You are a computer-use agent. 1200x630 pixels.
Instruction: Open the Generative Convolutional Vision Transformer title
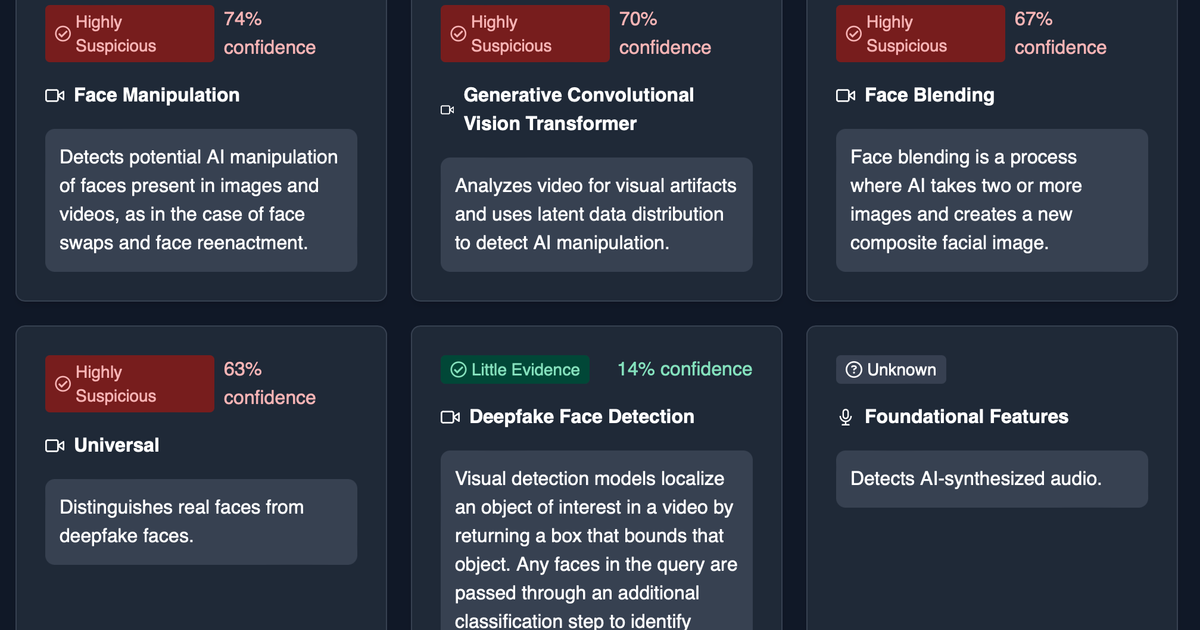(x=578, y=109)
